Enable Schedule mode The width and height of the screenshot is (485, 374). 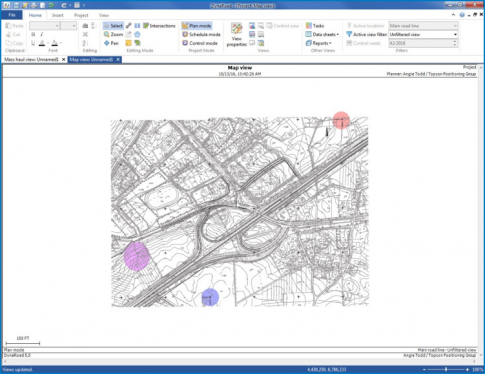click(201, 34)
